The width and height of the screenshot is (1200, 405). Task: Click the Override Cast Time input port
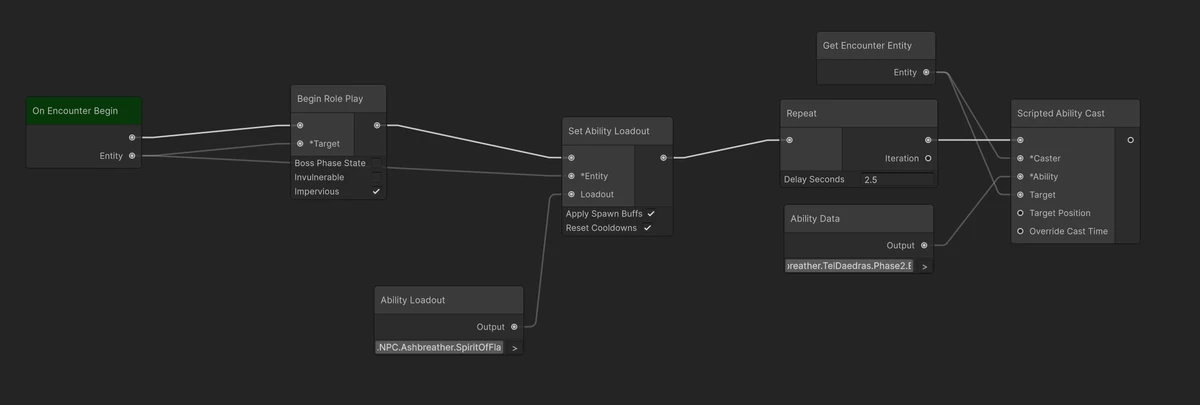click(x=1020, y=231)
